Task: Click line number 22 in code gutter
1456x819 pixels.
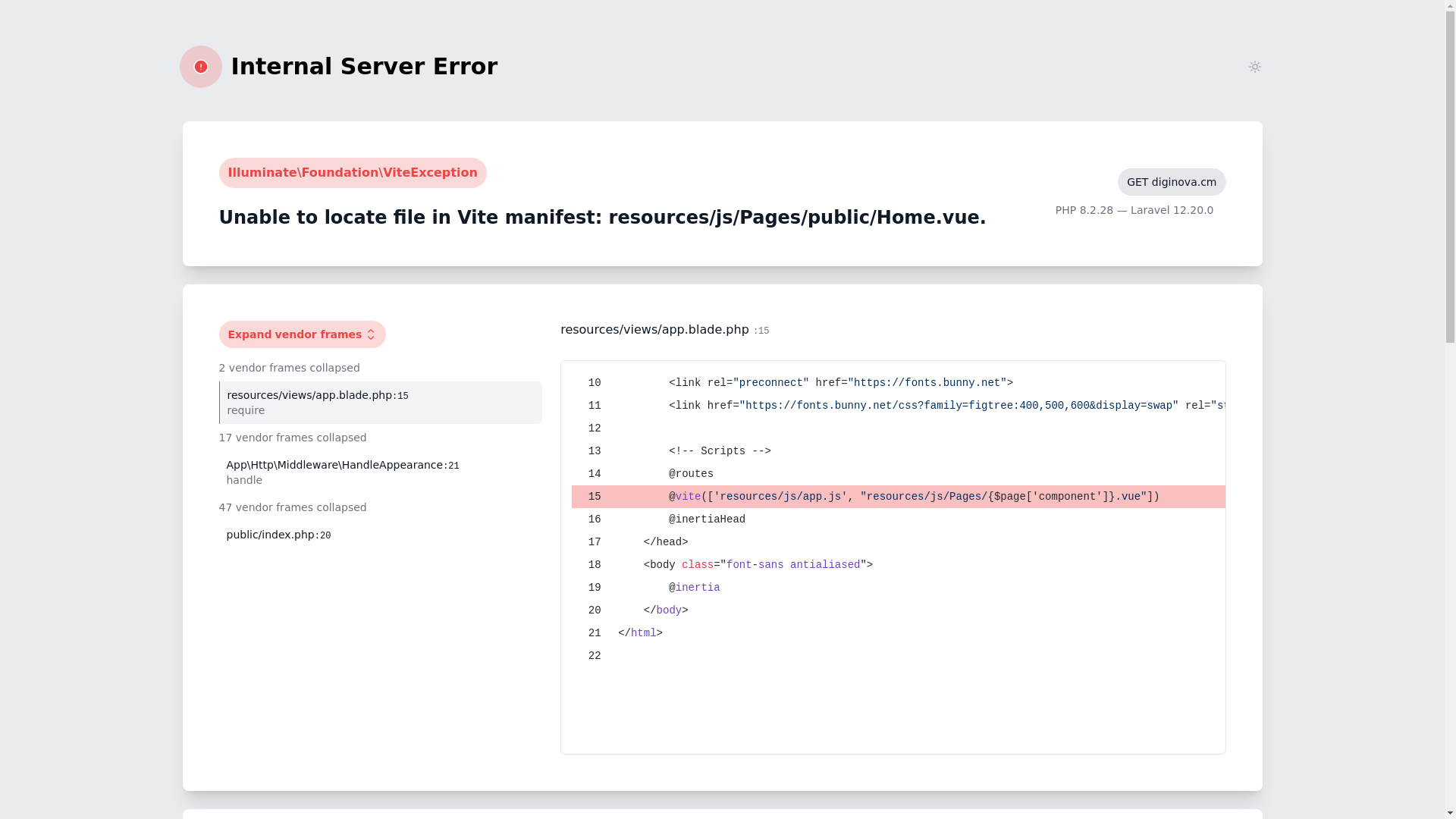Action: [595, 656]
